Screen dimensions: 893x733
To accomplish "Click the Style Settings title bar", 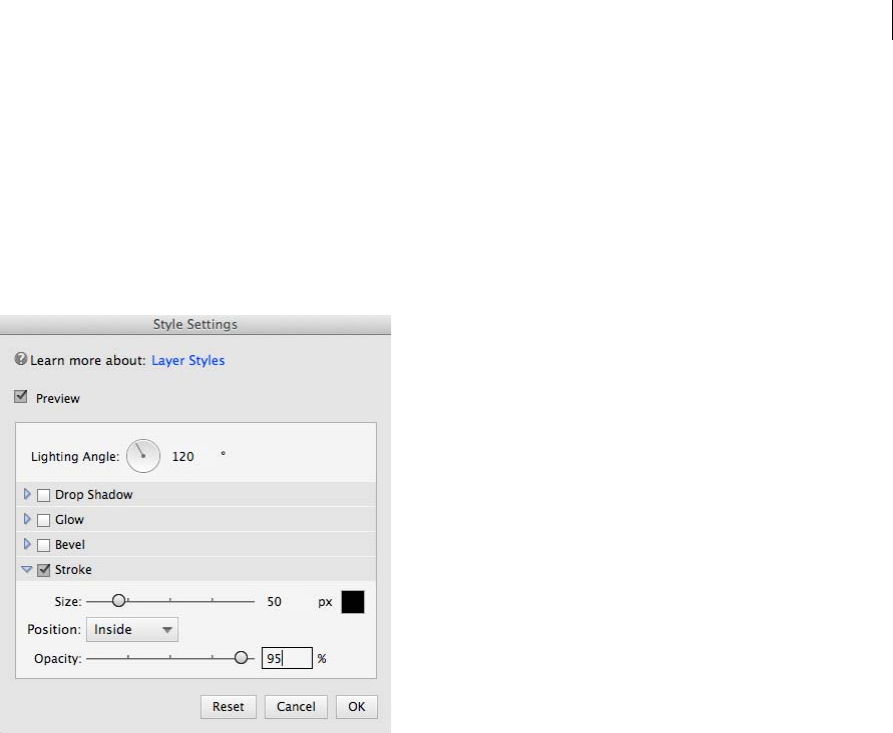I will 195,325.
